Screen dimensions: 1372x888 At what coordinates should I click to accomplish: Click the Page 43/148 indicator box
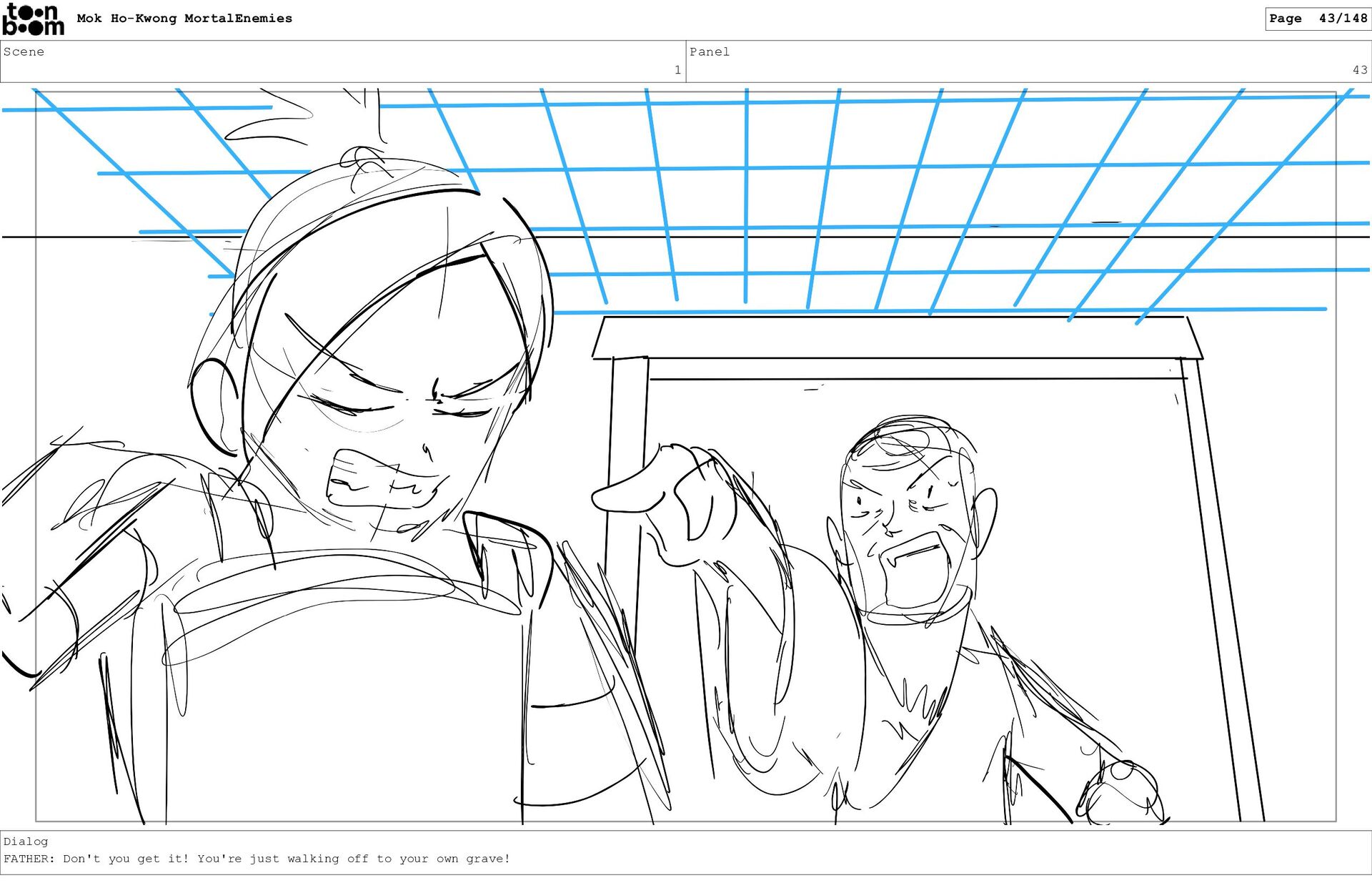(1317, 19)
